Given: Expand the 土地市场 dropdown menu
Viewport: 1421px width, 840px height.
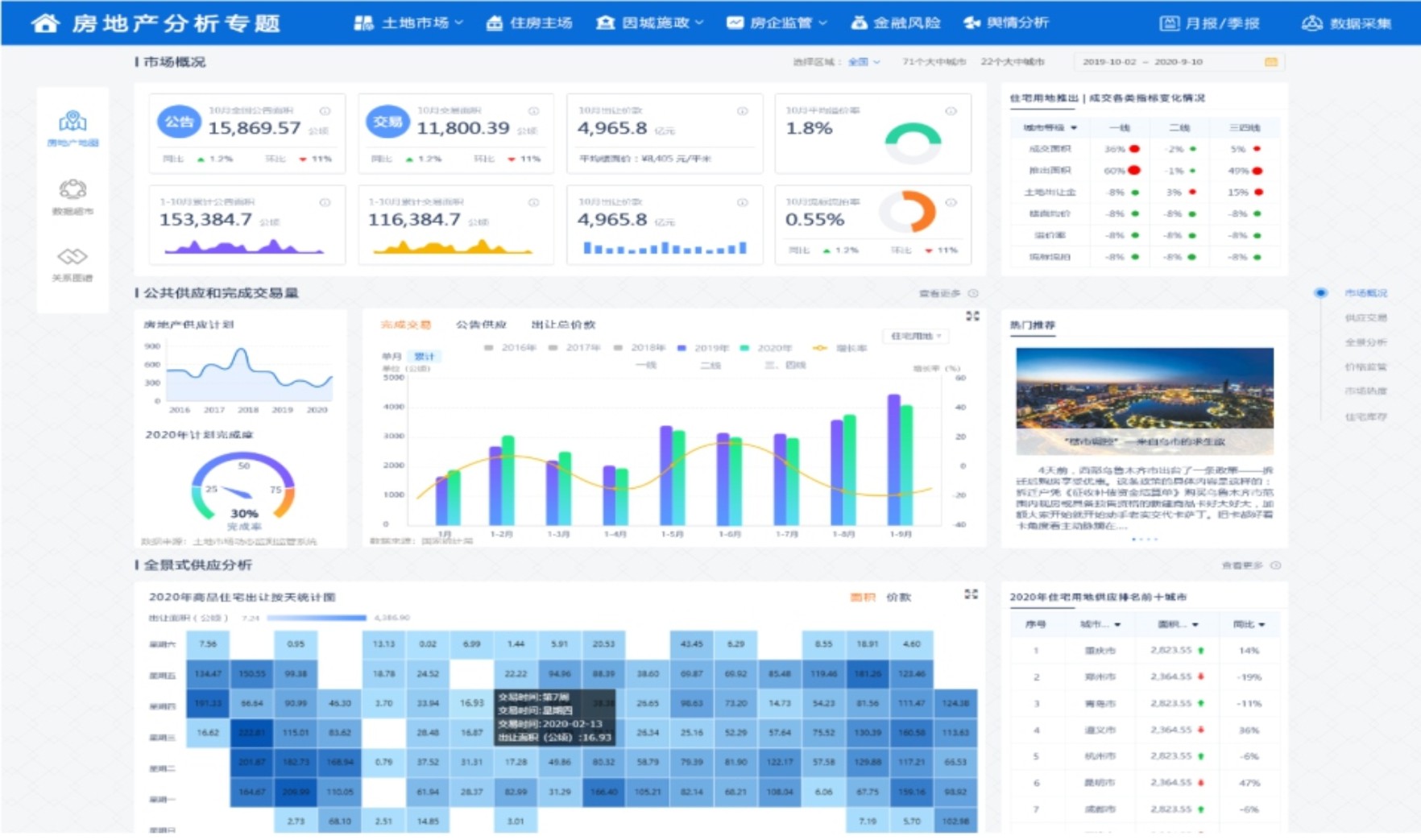Looking at the screenshot, I should click(408, 23).
